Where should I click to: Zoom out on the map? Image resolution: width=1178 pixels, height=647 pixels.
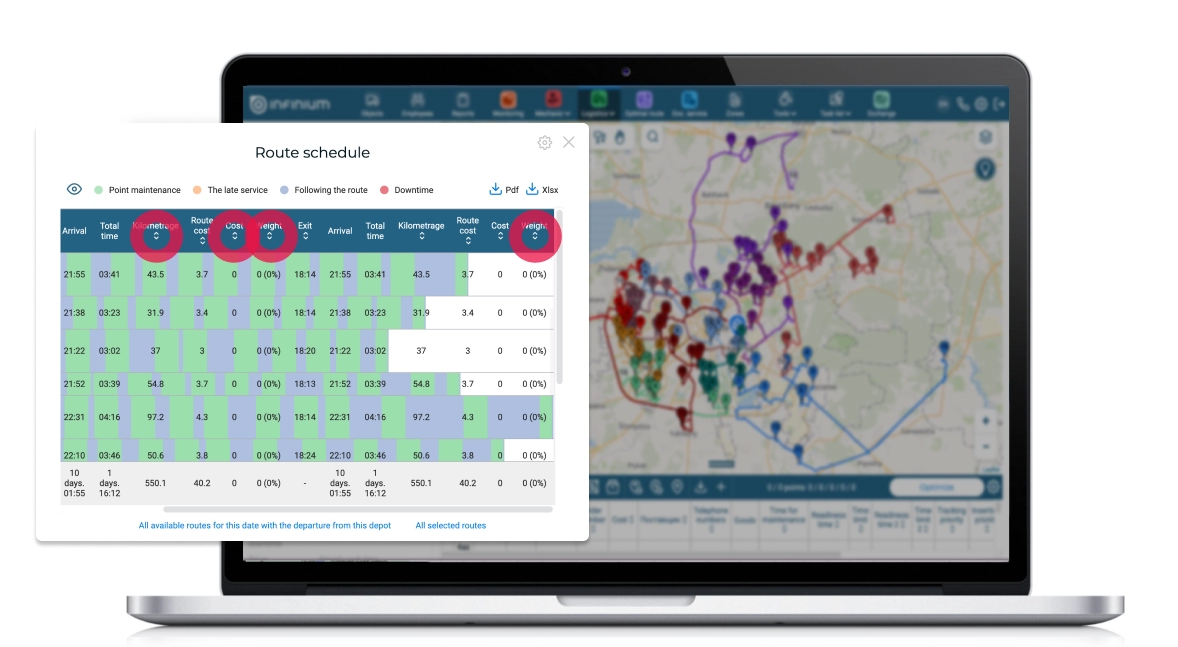(986, 446)
